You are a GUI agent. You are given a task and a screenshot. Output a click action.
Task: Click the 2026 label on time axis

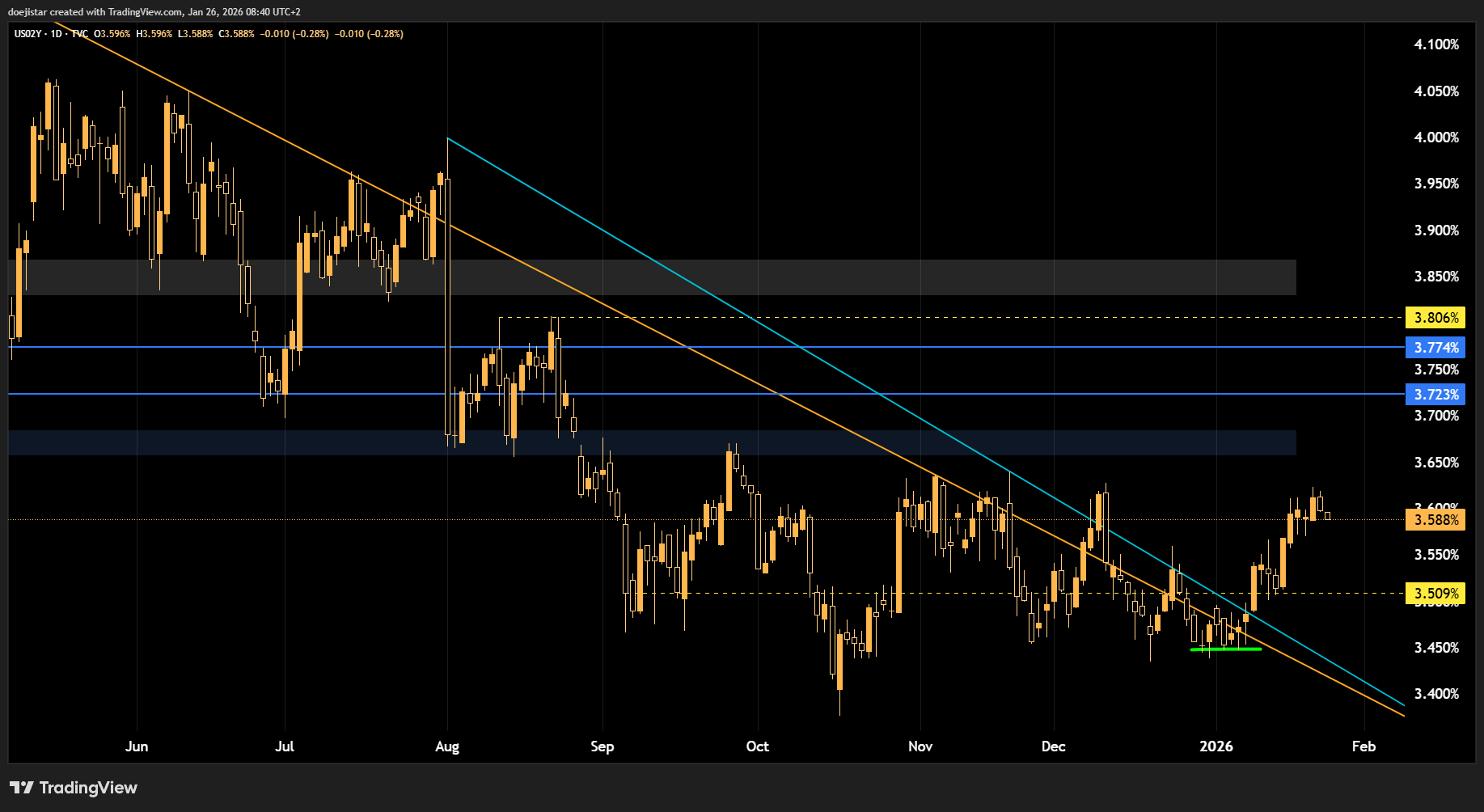pos(1216,746)
